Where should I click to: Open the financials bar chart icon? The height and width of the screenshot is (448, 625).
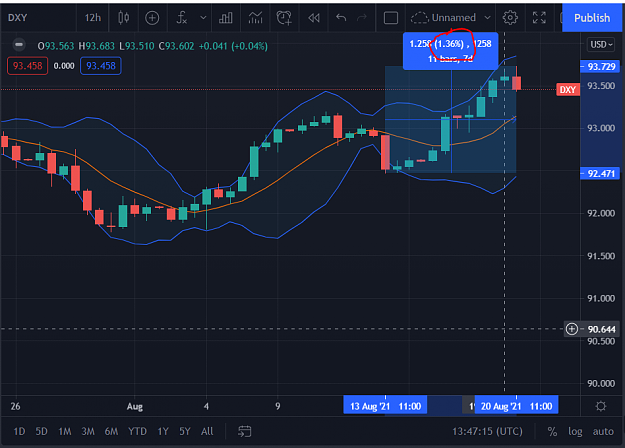coord(226,18)
